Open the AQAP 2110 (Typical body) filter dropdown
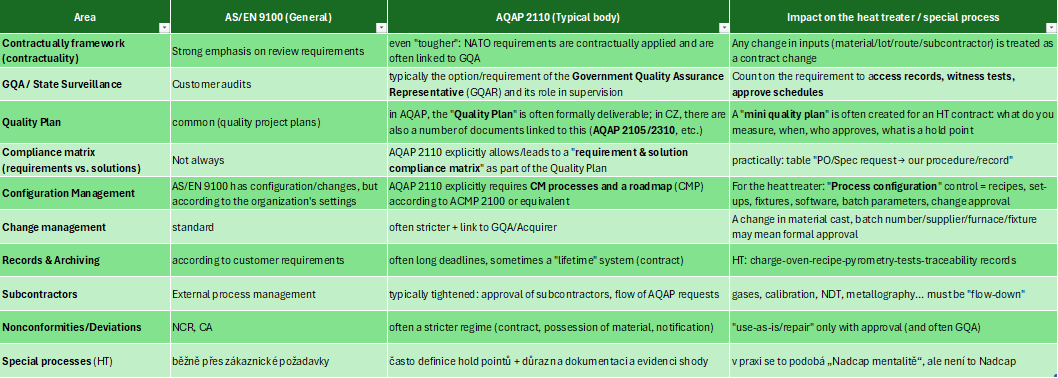The height and width of the screenshot is (378, 1058). 723,28
